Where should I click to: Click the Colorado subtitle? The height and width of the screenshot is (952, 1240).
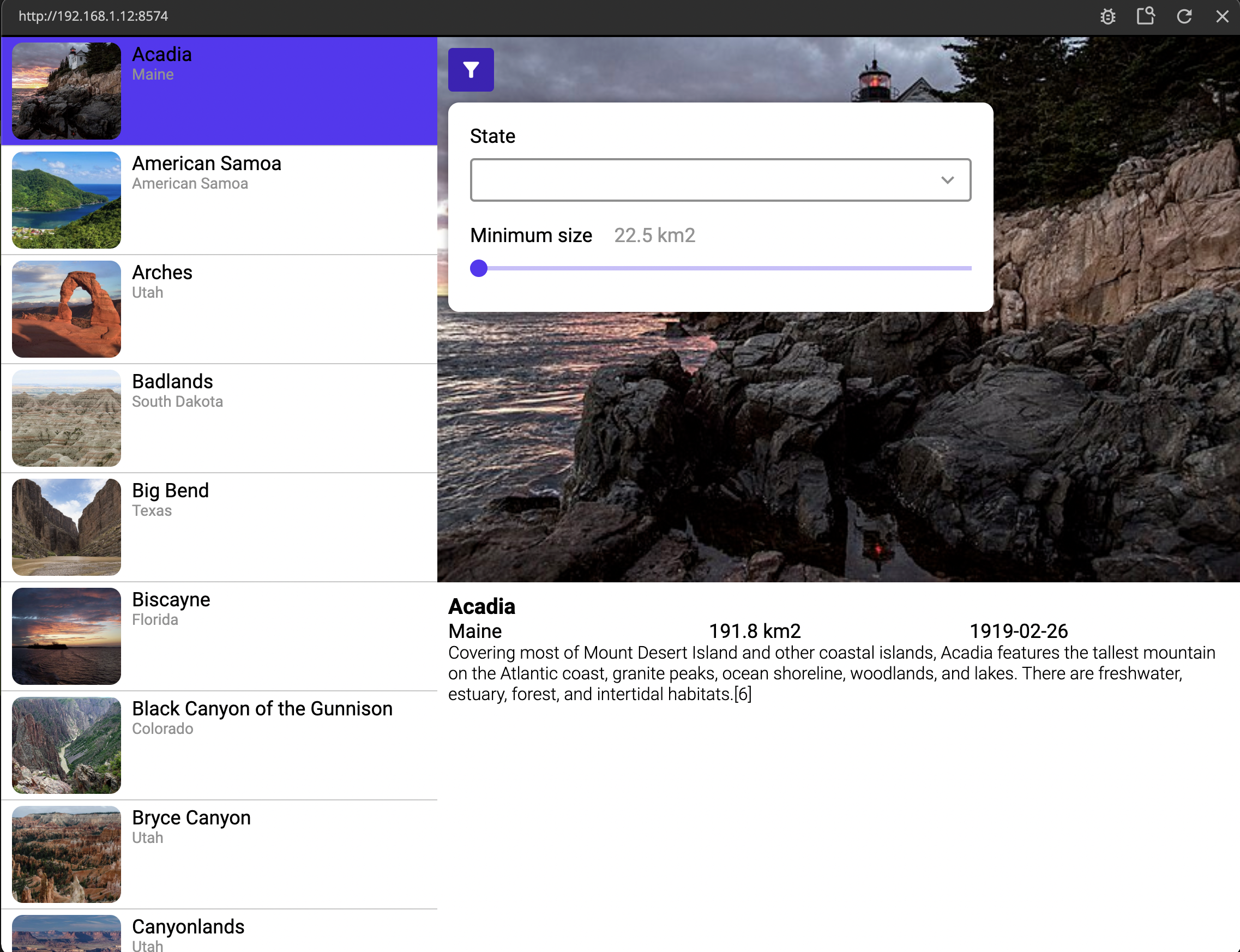click(162, 729)
